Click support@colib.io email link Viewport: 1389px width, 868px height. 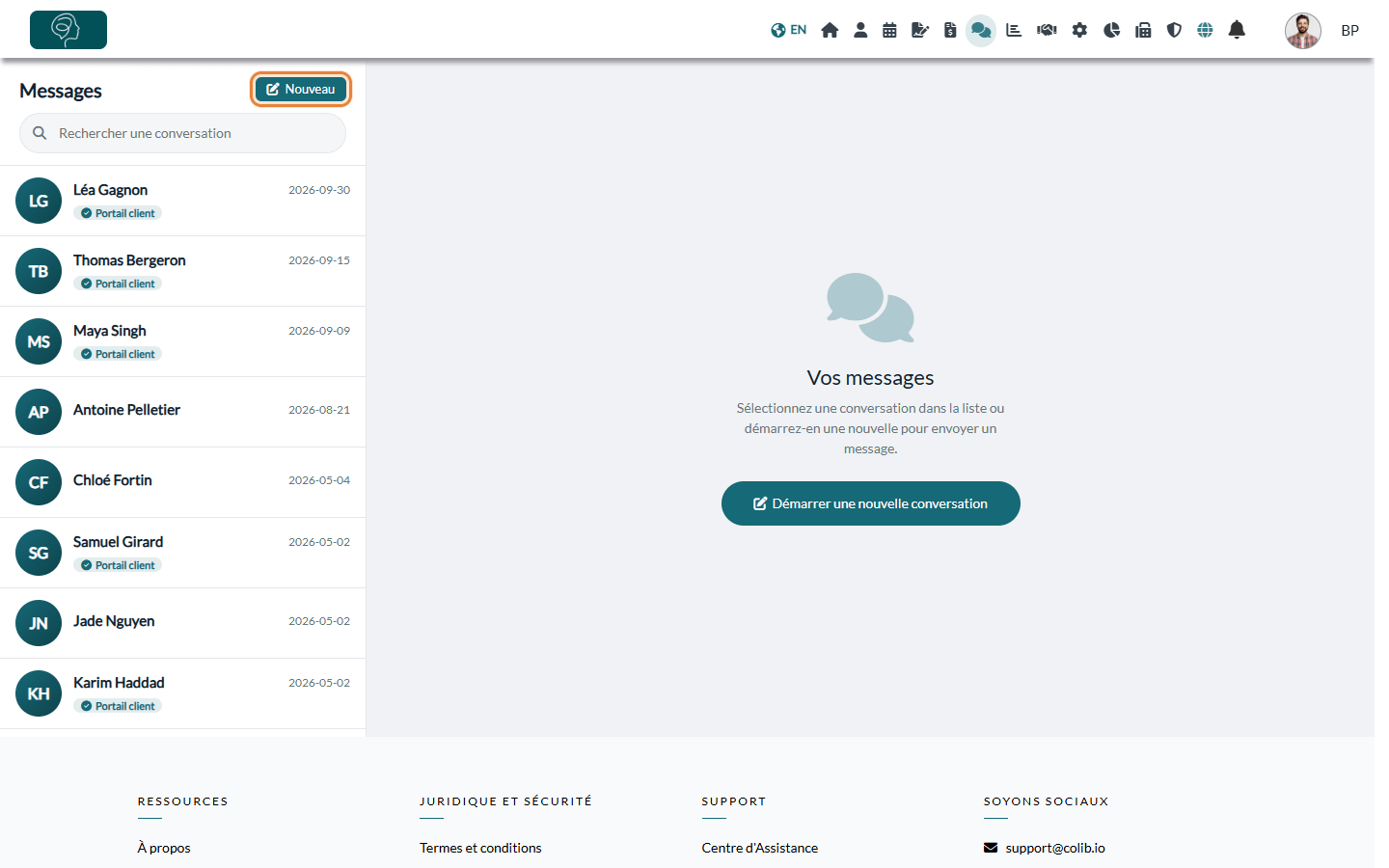pyautogui.click(x=1045, y=848)
